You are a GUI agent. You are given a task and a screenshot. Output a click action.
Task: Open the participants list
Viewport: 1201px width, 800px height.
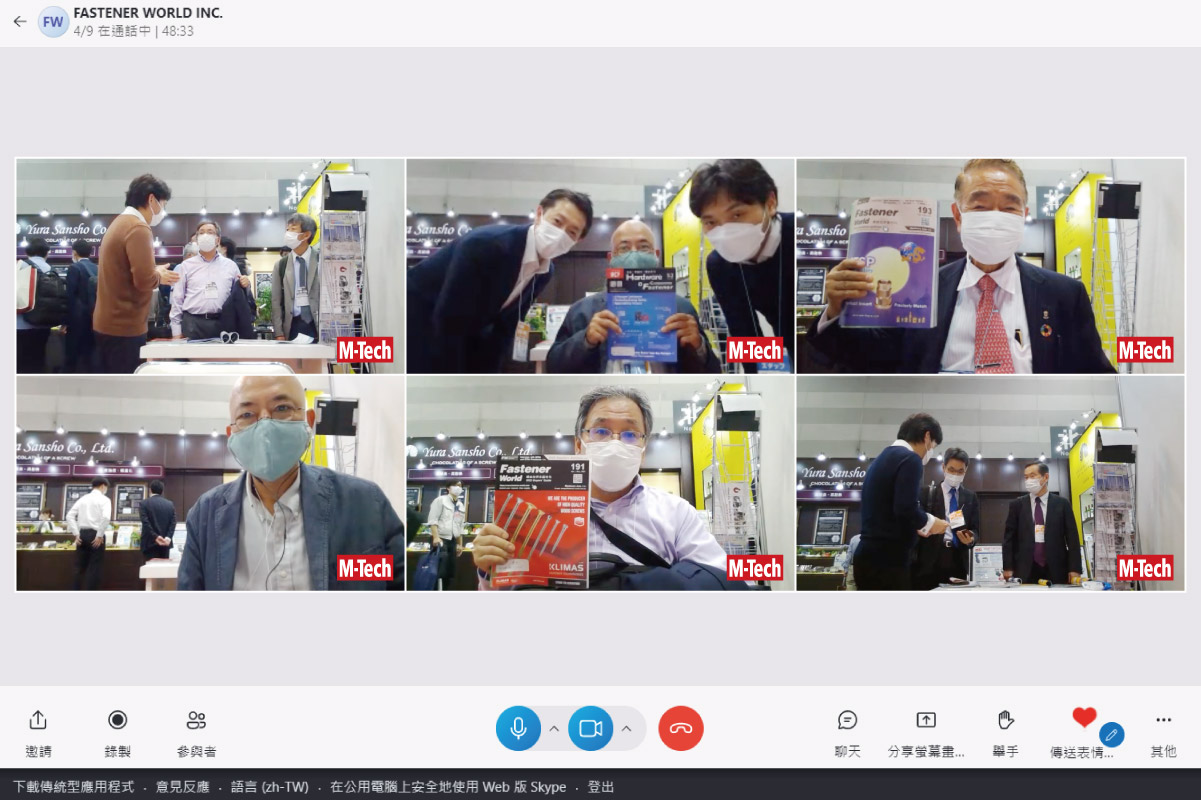pyautogui.click(x=196, y=720)
